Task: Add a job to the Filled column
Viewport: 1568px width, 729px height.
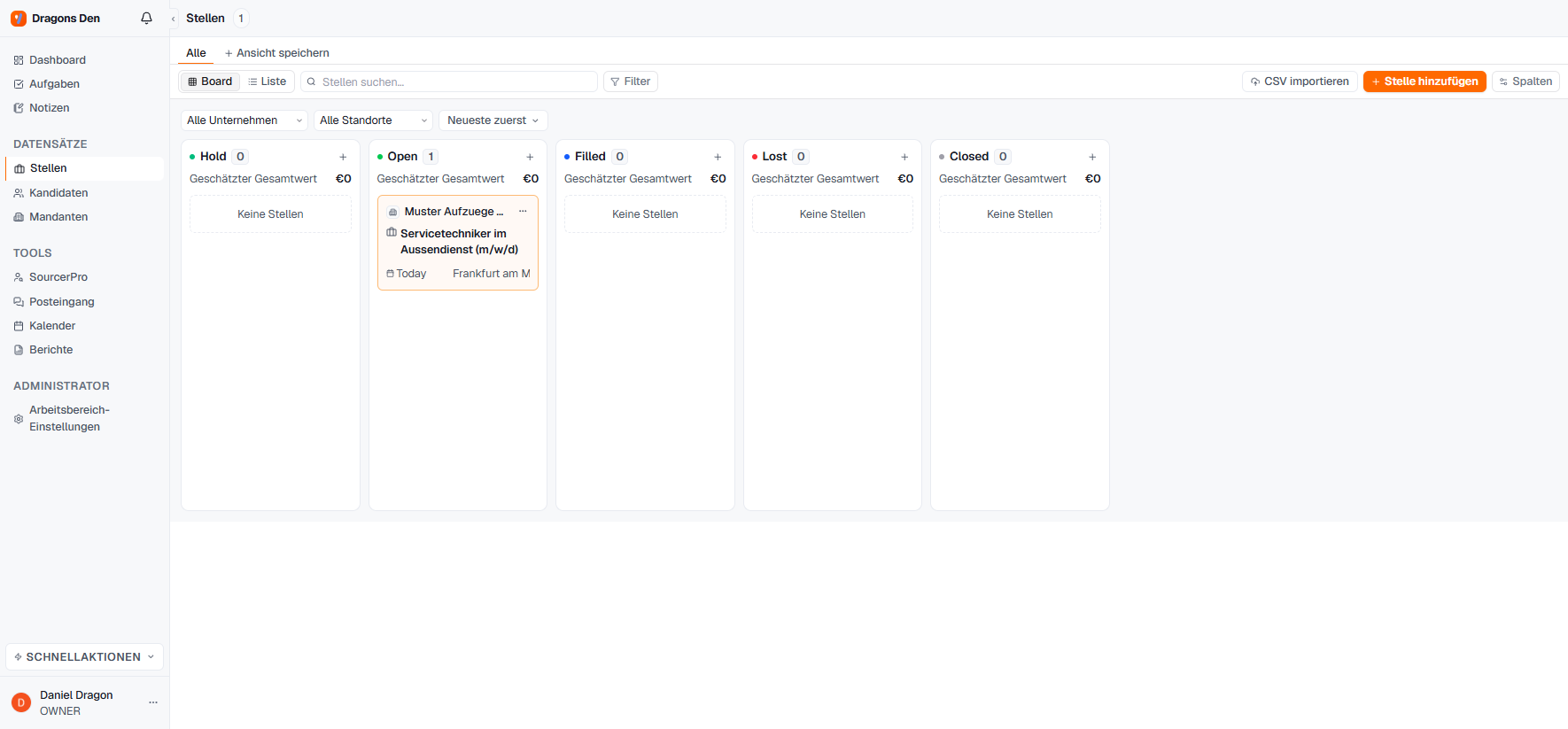Action: 718,157
